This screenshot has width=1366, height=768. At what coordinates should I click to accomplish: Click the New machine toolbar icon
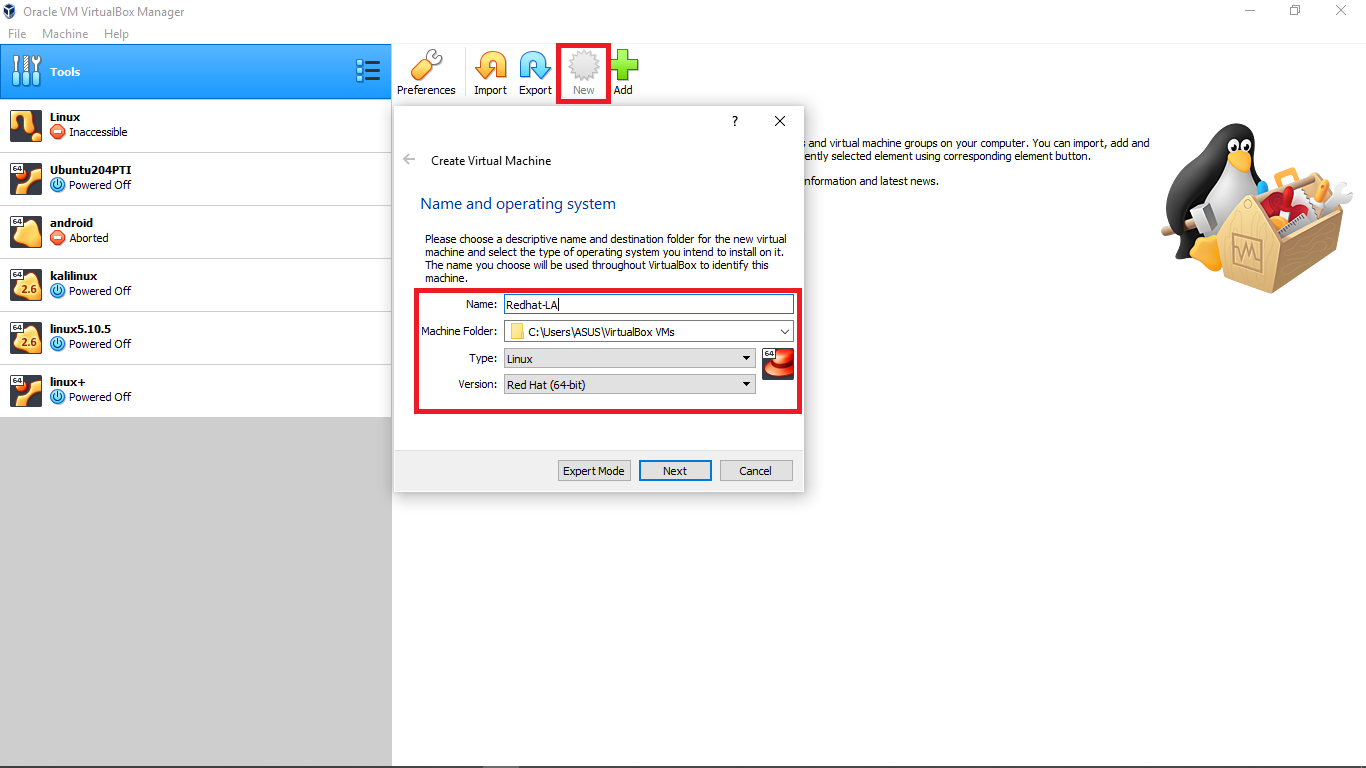(x=583, y=66)
